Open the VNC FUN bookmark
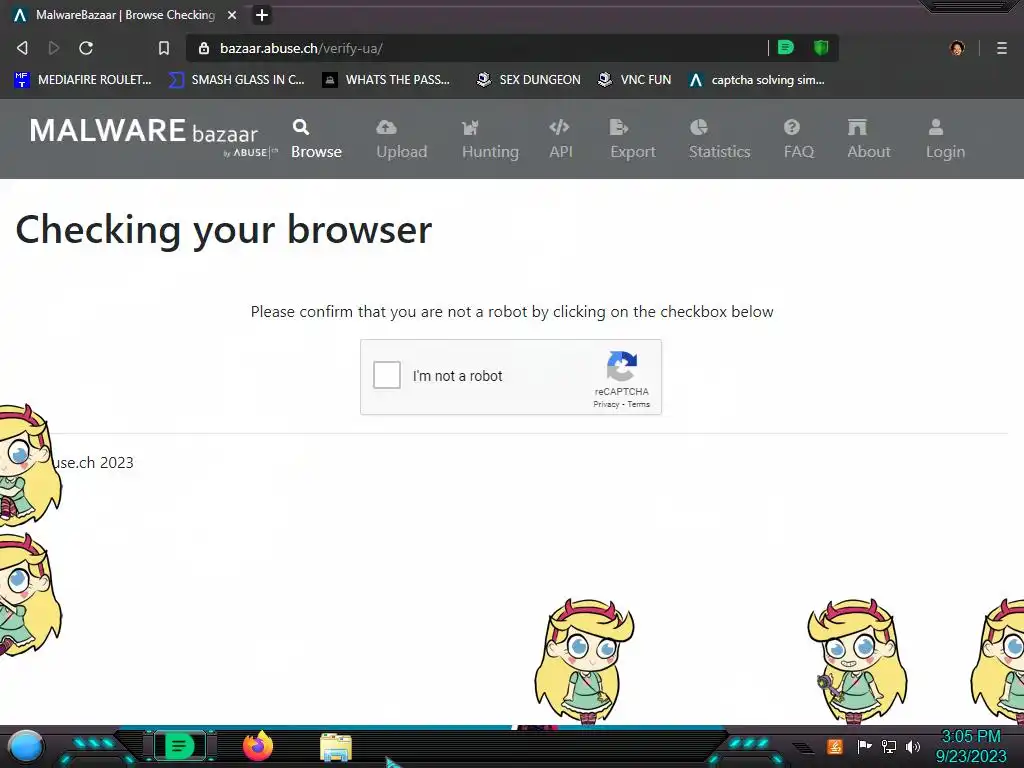The height and width of the screenshot is (768, 1024). 634,80
